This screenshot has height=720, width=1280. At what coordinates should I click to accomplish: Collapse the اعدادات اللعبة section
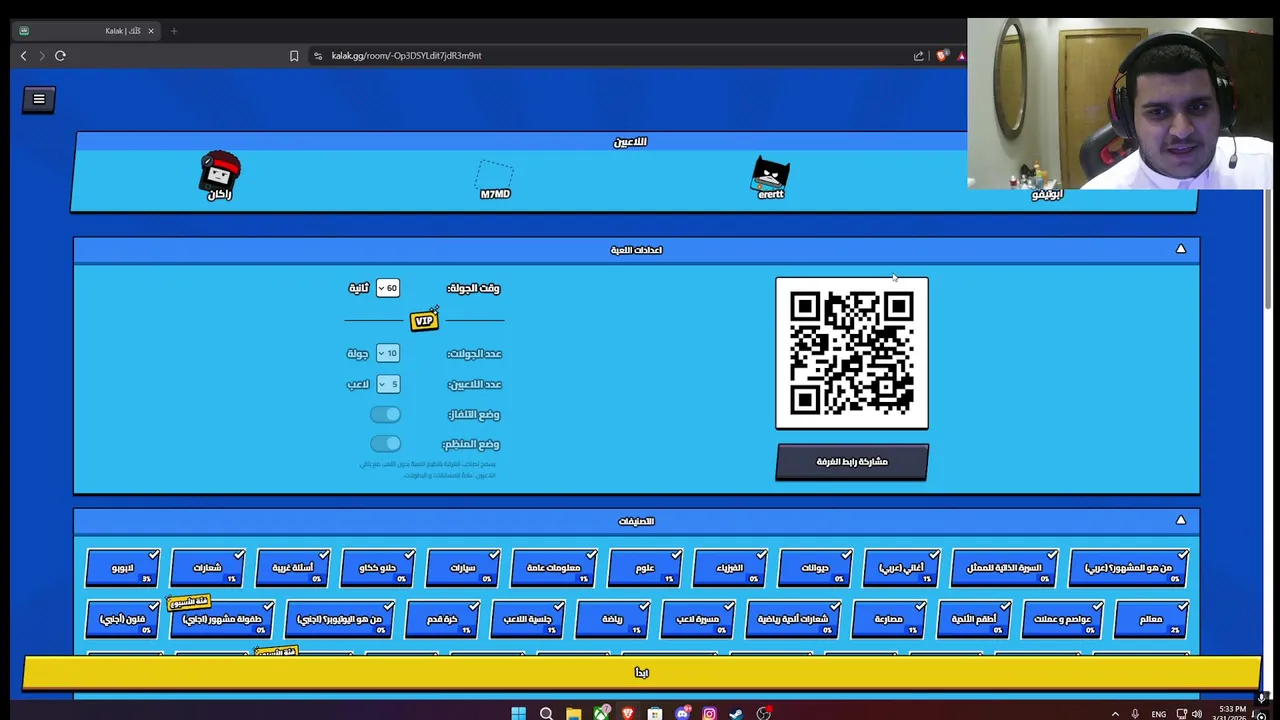click(x=1181, y=249)
